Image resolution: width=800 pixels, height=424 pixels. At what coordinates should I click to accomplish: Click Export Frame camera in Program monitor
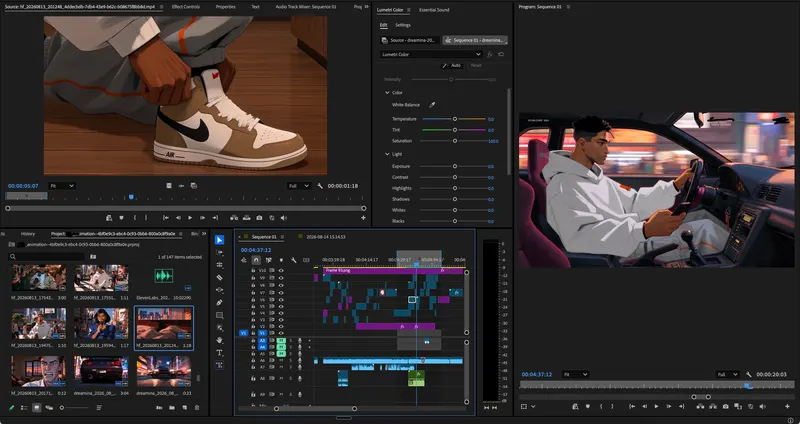pyautogui.click(x=726, y=407)
